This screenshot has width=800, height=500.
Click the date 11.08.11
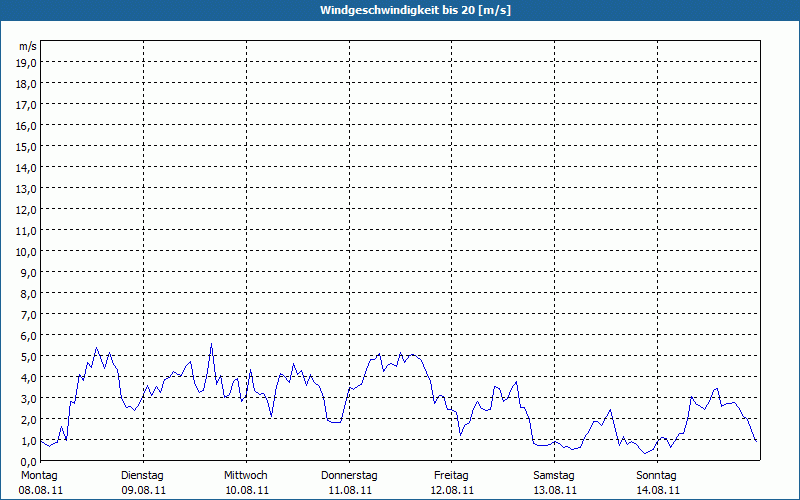[x=350, y=491]
